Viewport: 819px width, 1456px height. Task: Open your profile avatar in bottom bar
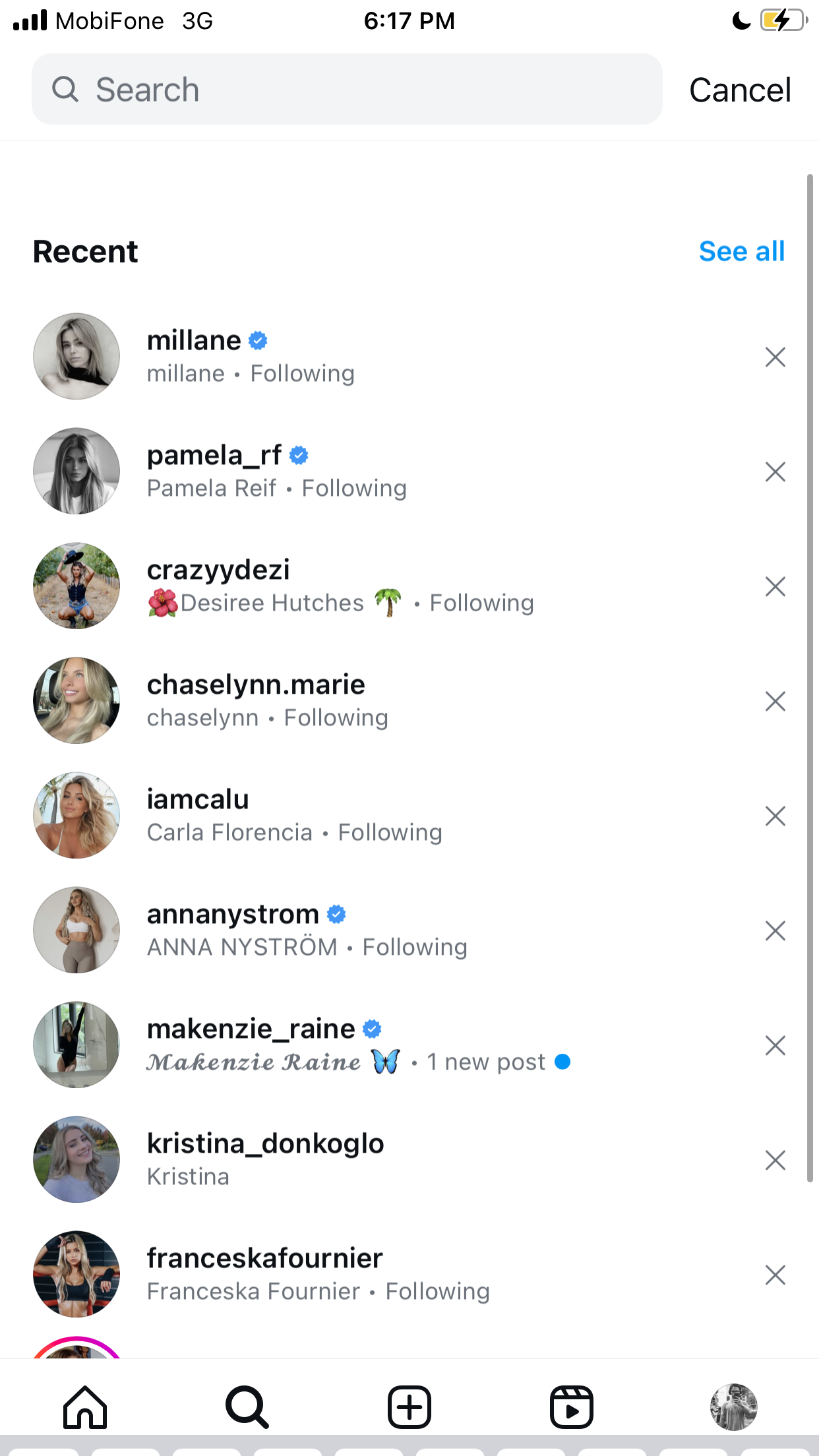pyautogui.click(x=734, y=1407)
